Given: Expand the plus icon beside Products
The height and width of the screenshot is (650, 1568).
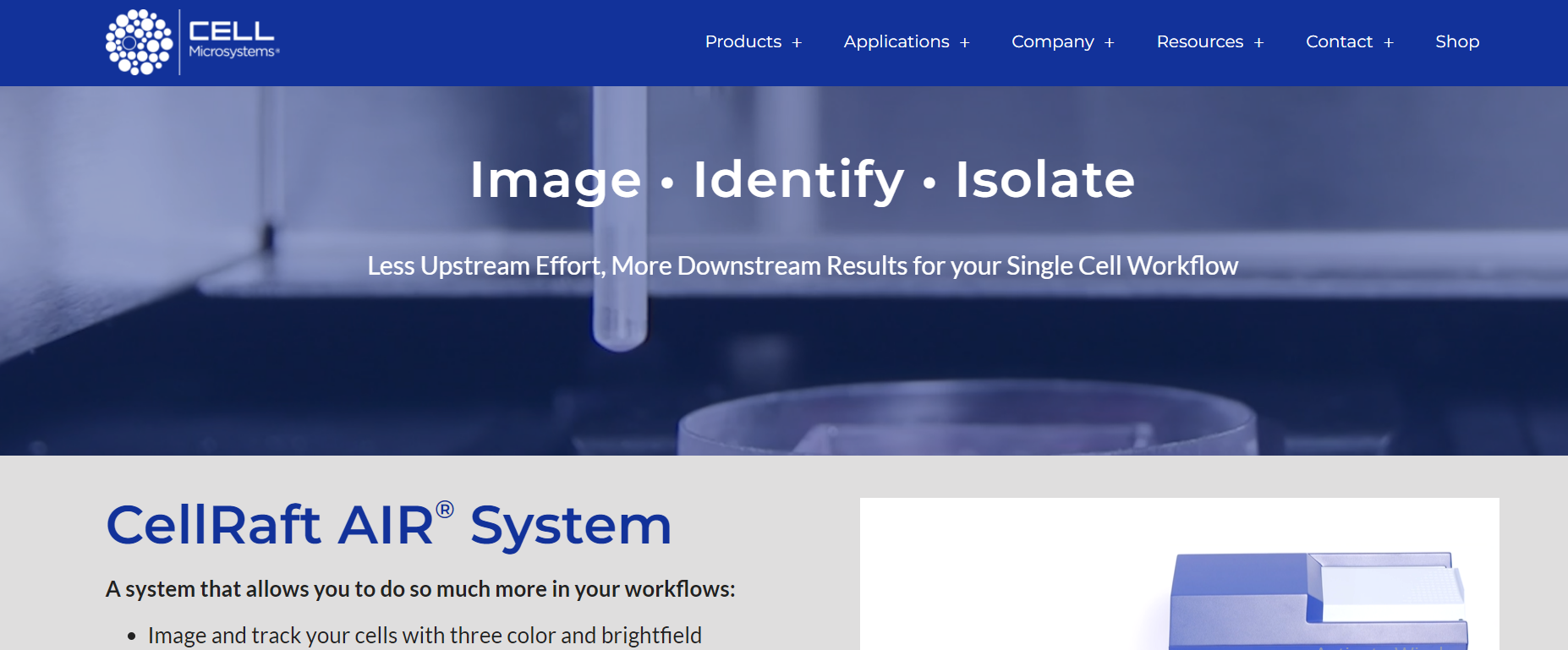Looking at the screenshot, I should [797, 43].
